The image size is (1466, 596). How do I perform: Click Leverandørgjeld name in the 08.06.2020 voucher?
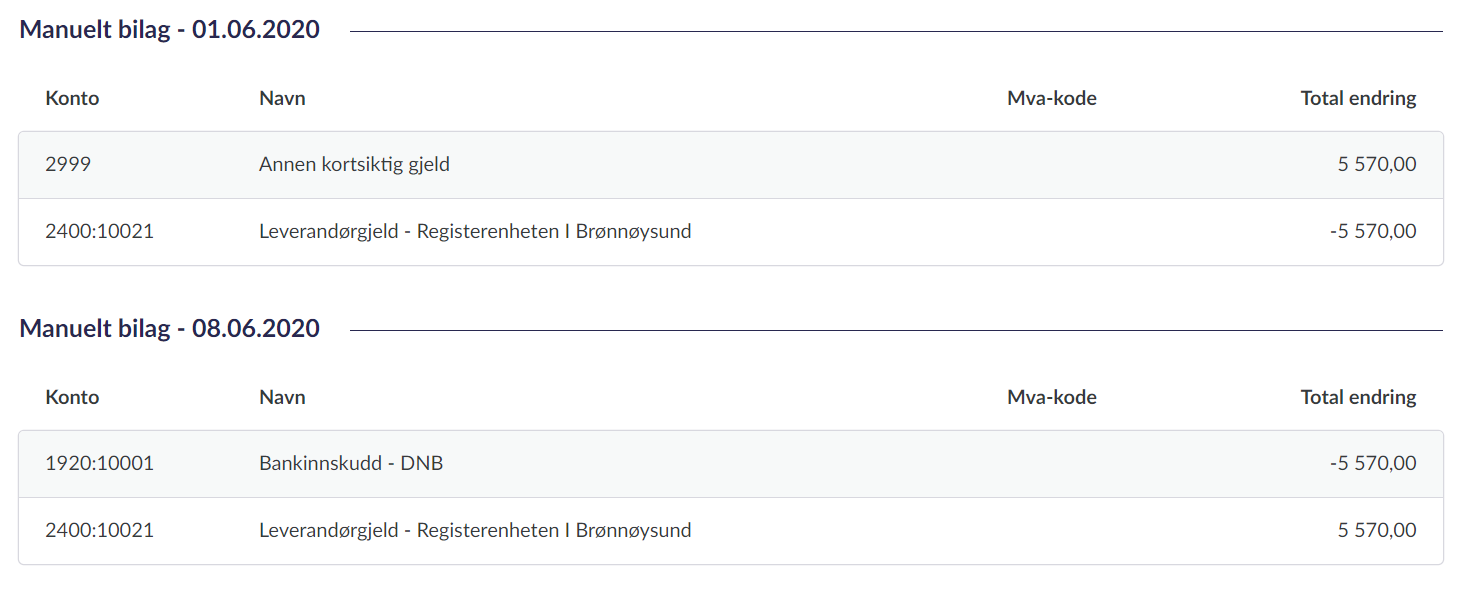tap(475, 531)
